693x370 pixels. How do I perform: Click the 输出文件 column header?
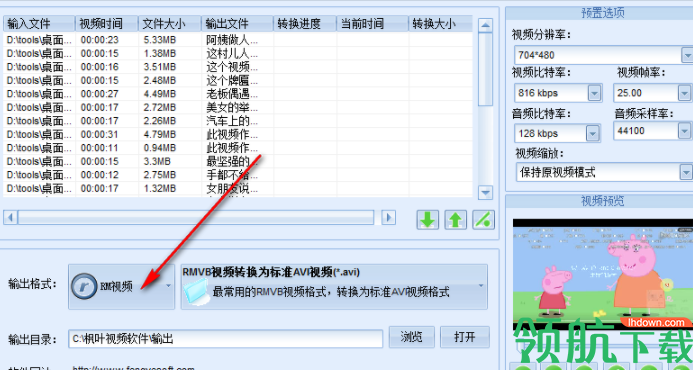pyautogui.click(x=237, y=23)
